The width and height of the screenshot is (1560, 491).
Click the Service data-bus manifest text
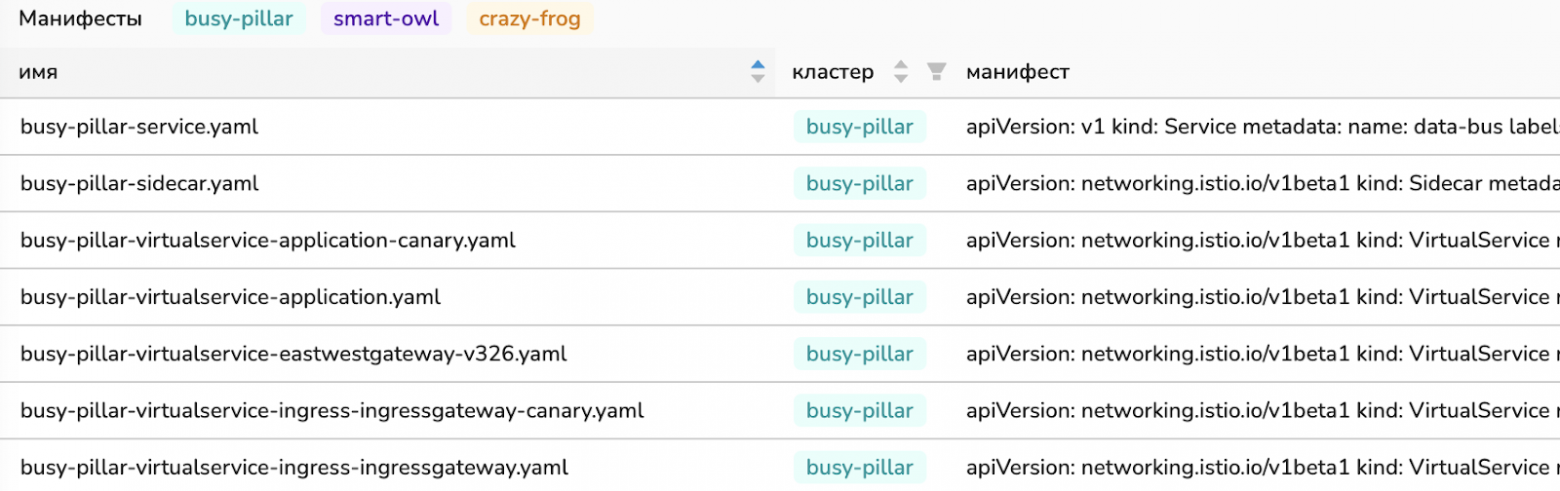click(x=1262, y=127)
